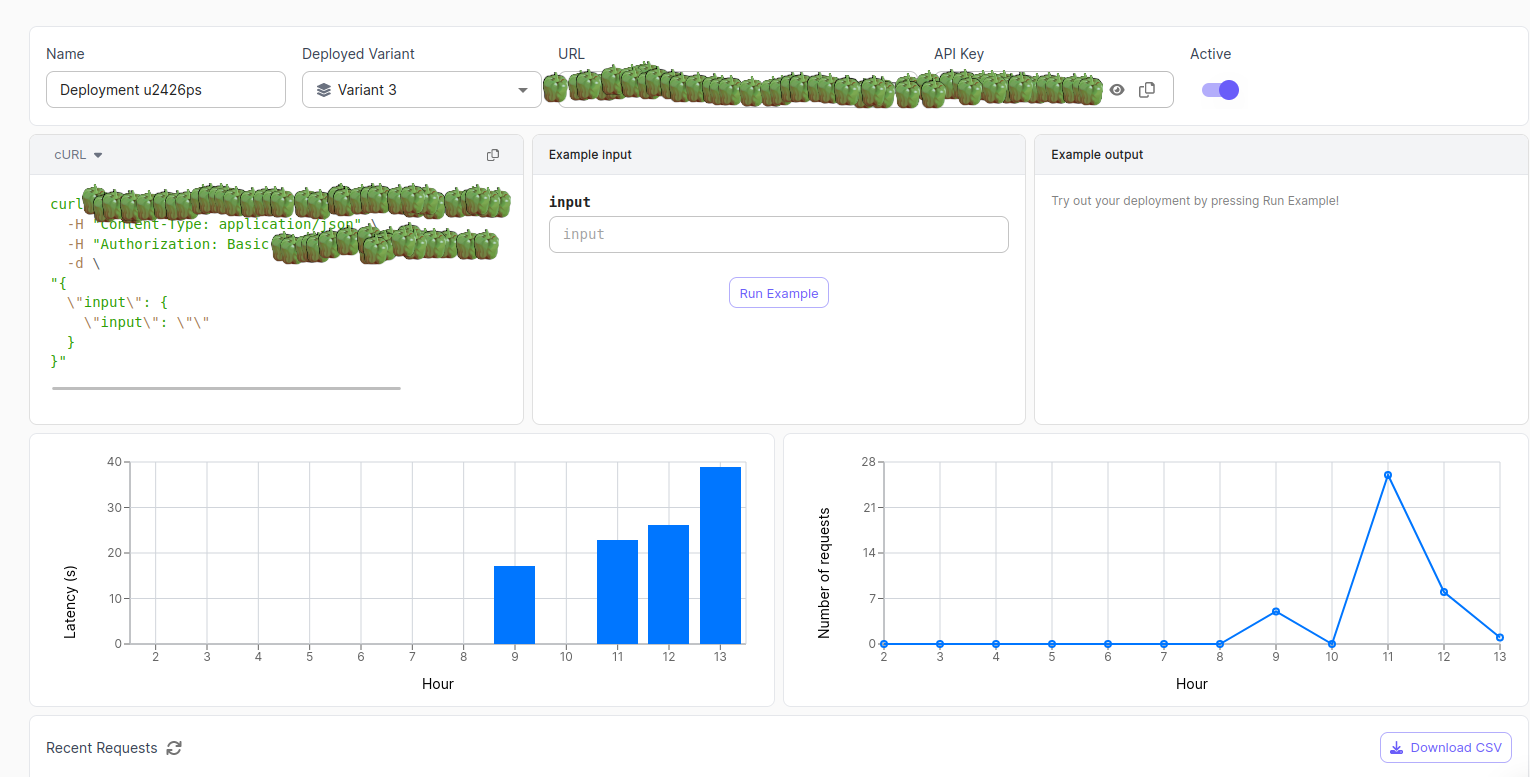Select the hour 11 latency bar
This screenshot has width=1530, height=777.
pyautogui.click(x=617, y=592)
